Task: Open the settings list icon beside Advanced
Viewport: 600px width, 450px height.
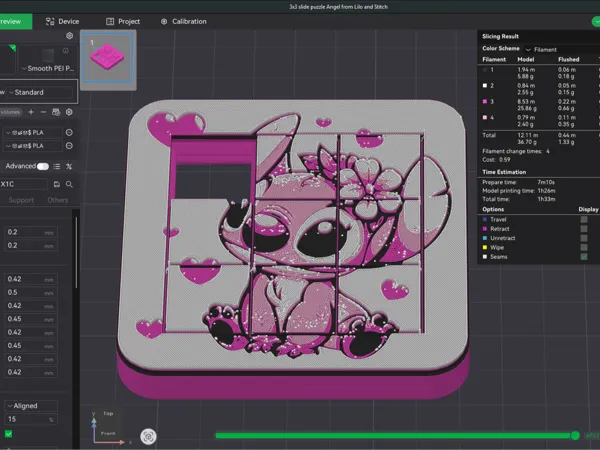Action: (x=57, y=166)
